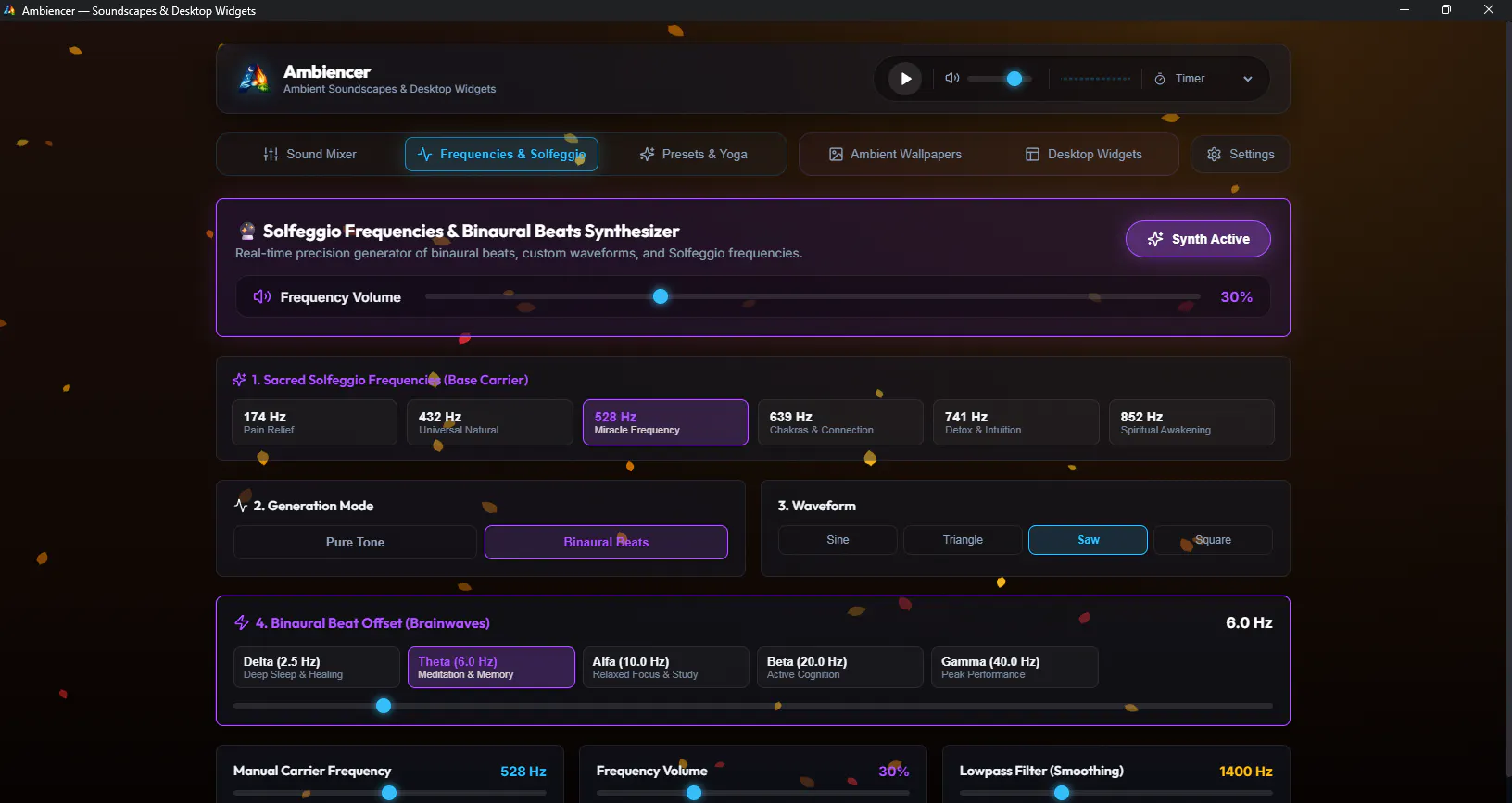The image size is (1512, 803).
Task: Go to Ambient Wallpapers tab
Action: coord(895,155)
